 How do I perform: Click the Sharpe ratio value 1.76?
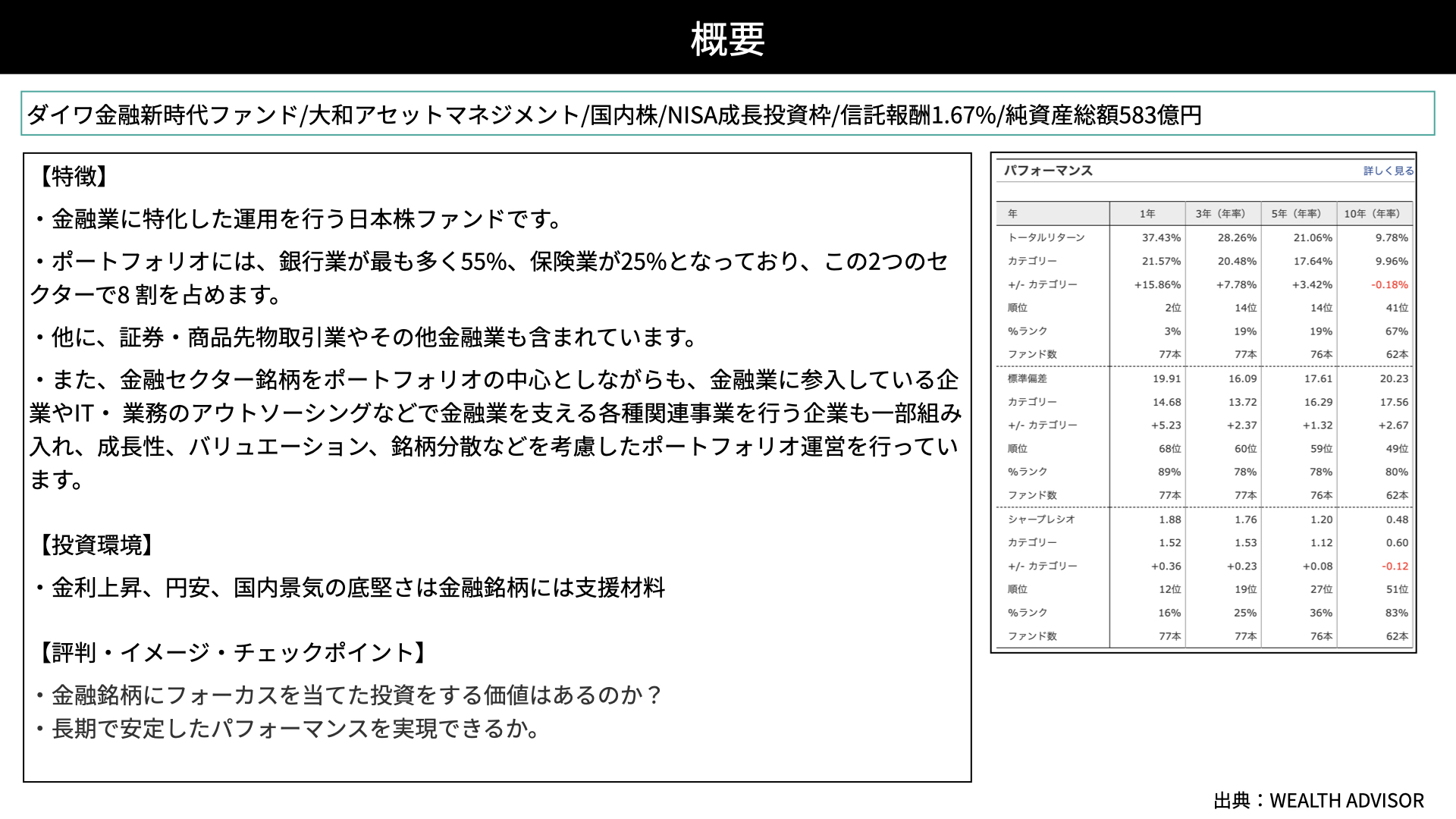1245,519
